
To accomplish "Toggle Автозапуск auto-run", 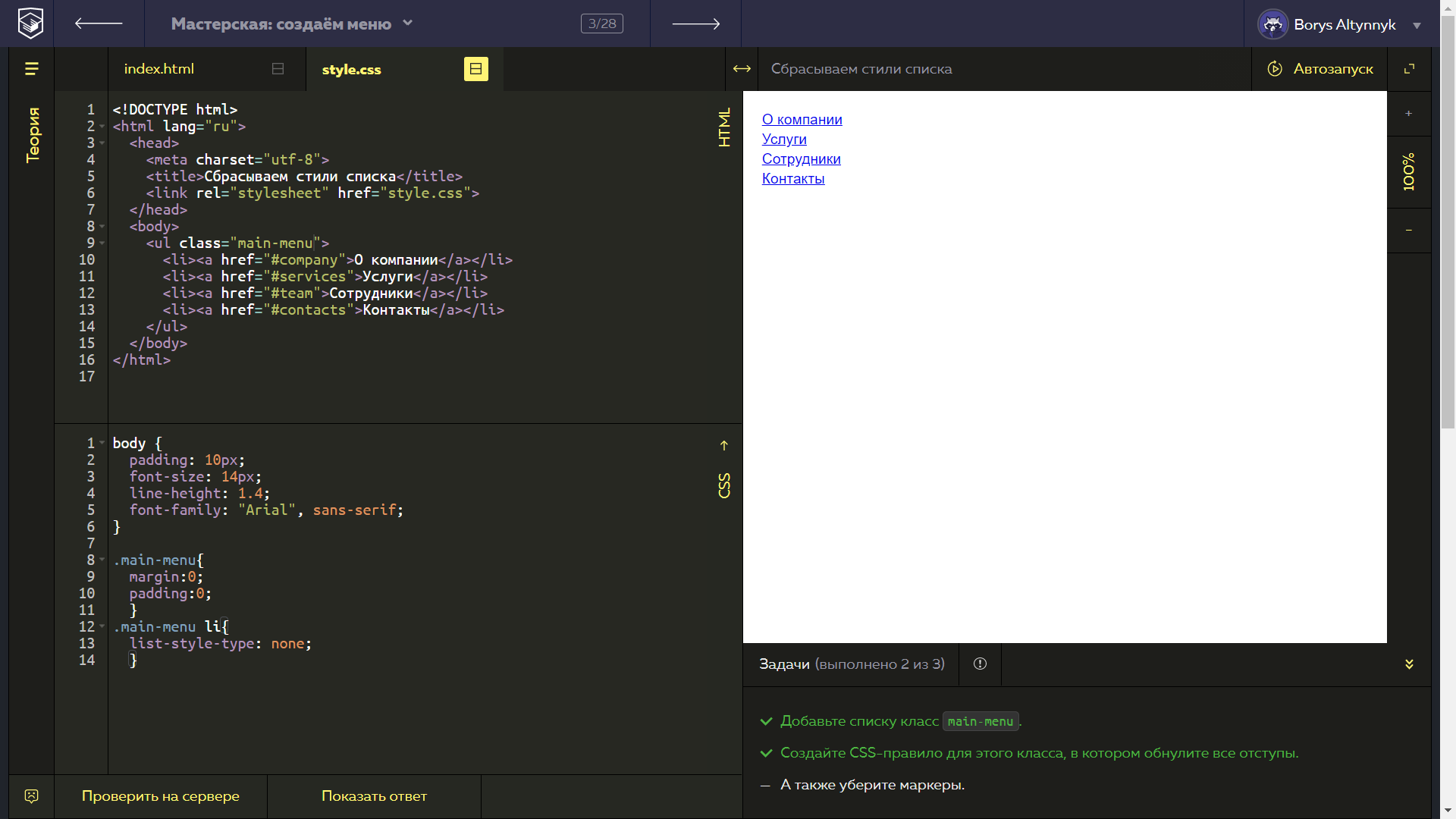I will (1320, 69).
